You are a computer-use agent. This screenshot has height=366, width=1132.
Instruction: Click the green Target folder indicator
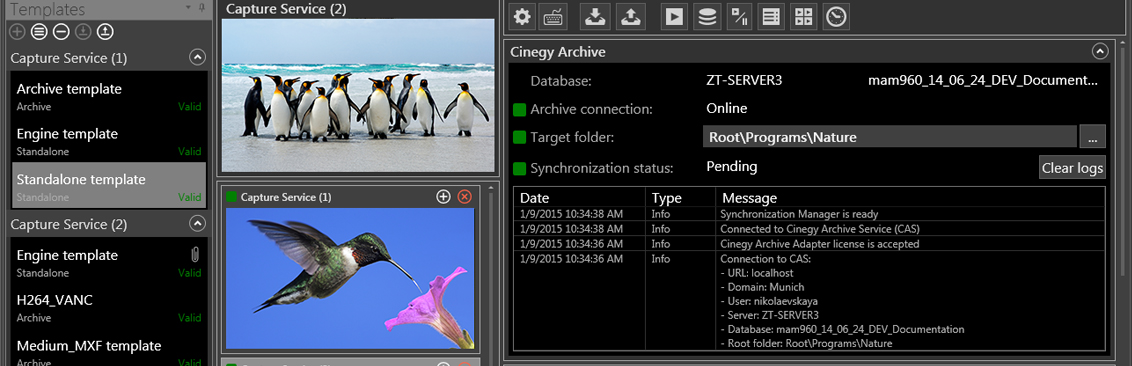pyautogui.click(x=519, y=137)
